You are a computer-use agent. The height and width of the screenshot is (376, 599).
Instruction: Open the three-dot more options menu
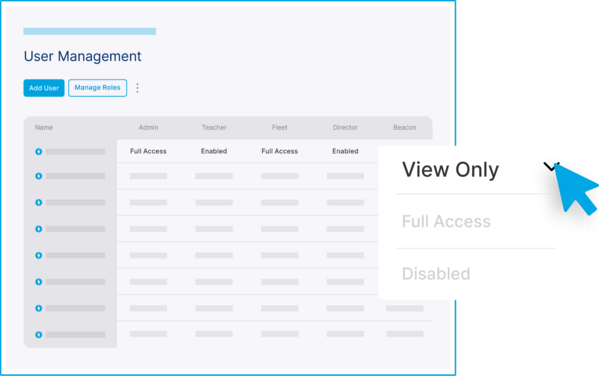click(x=138, y=88)
